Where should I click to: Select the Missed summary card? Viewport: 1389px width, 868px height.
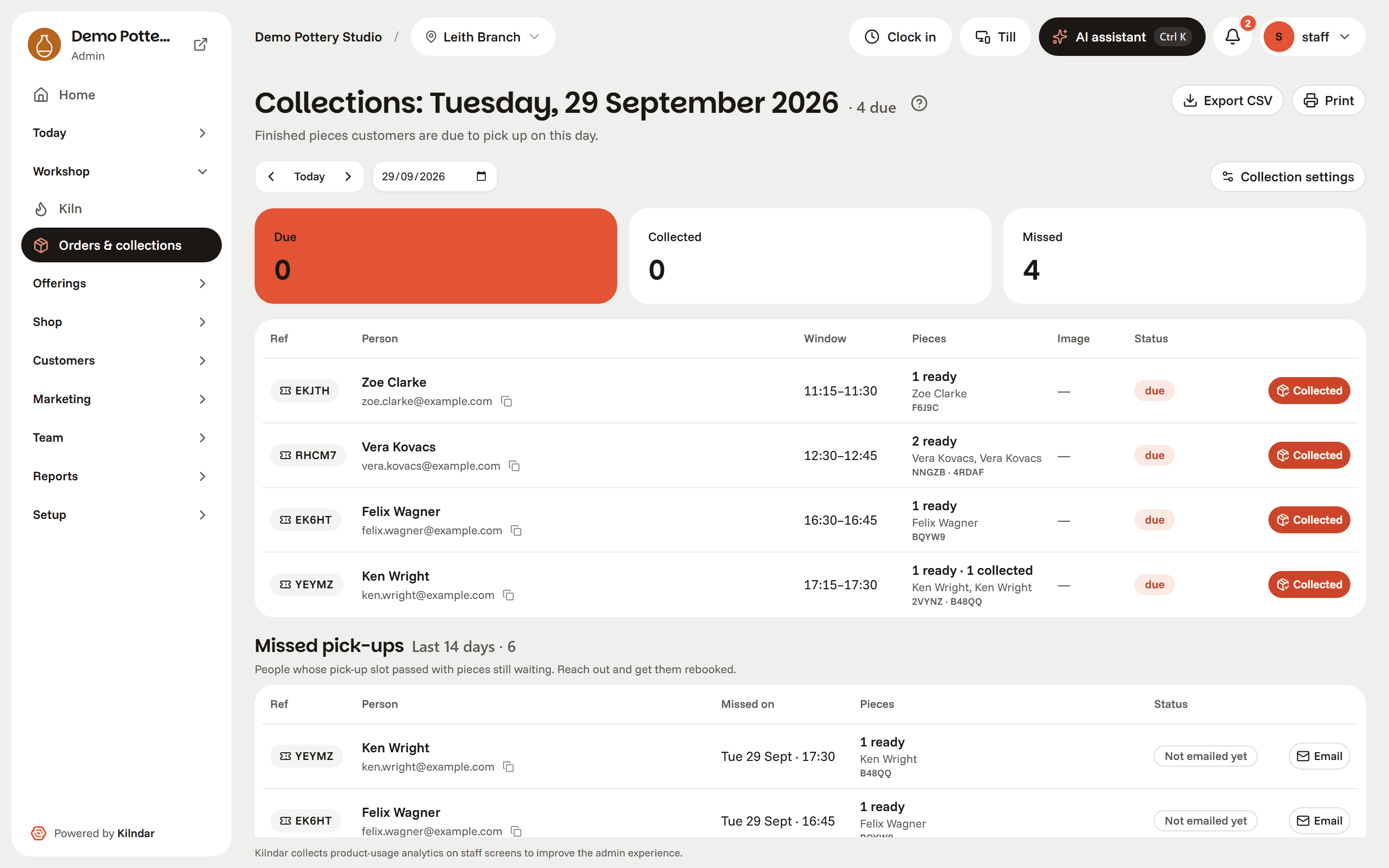click(x=1184, y=256)
